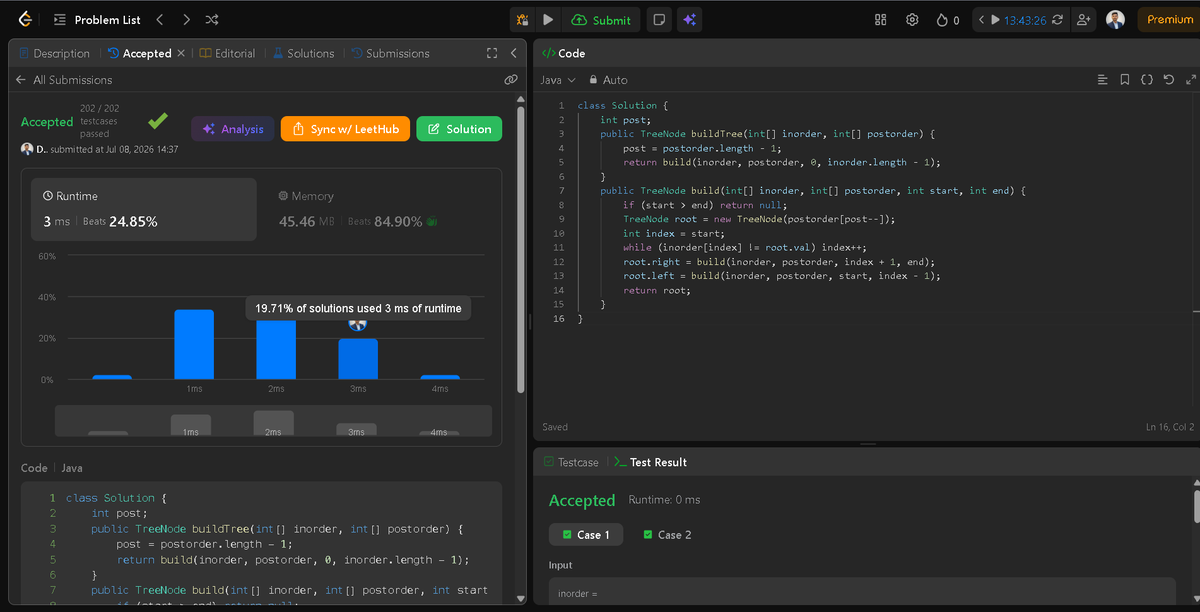
Task: Invite a collaborator with add-person icon
Action: point(1083,19)
